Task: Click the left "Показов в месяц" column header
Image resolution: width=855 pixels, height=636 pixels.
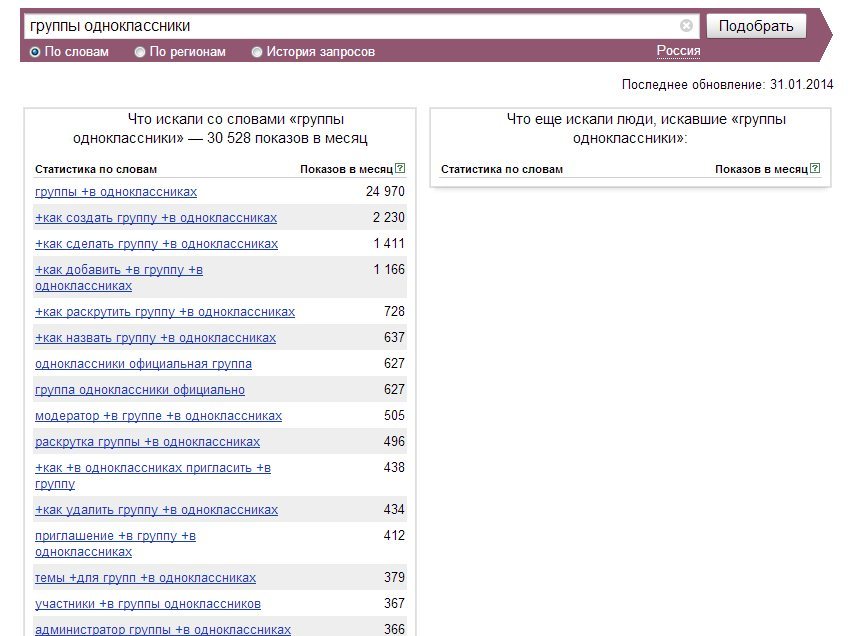Action: click(x=346, y=169)
